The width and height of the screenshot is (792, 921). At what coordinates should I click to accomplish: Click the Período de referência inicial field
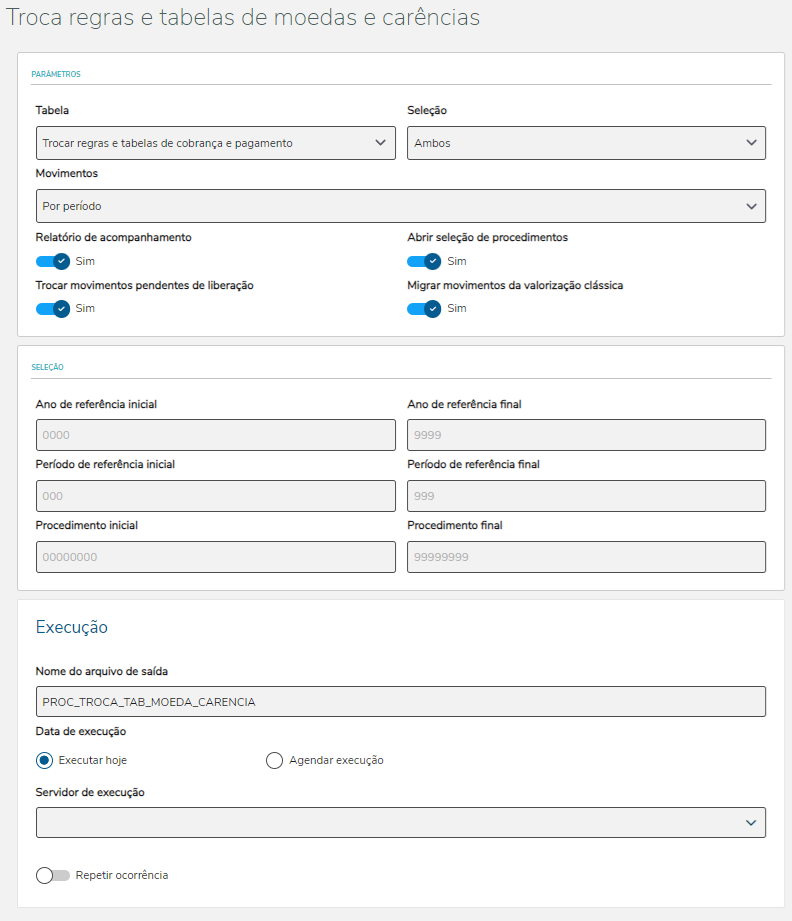coord(215,496)
